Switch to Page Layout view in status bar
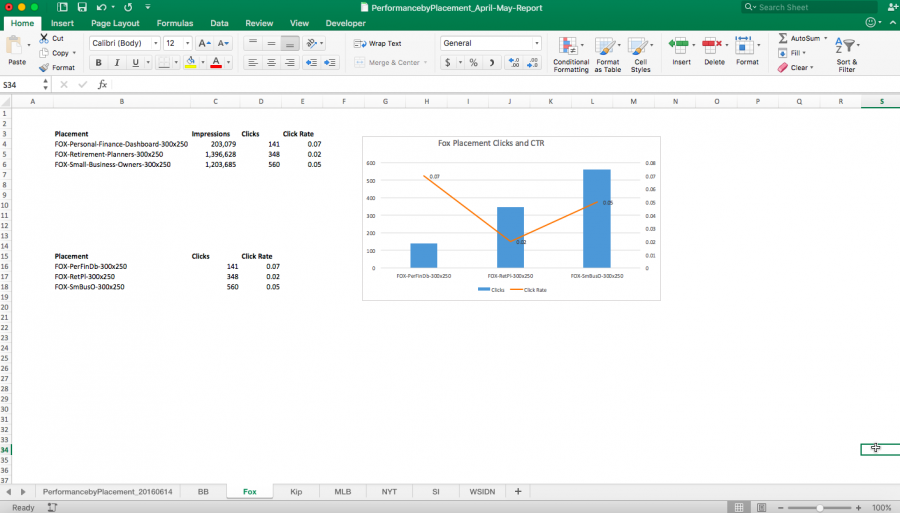The width and height of the screenshot is (900, 513). pyautogui.click(x=762, y=507)
